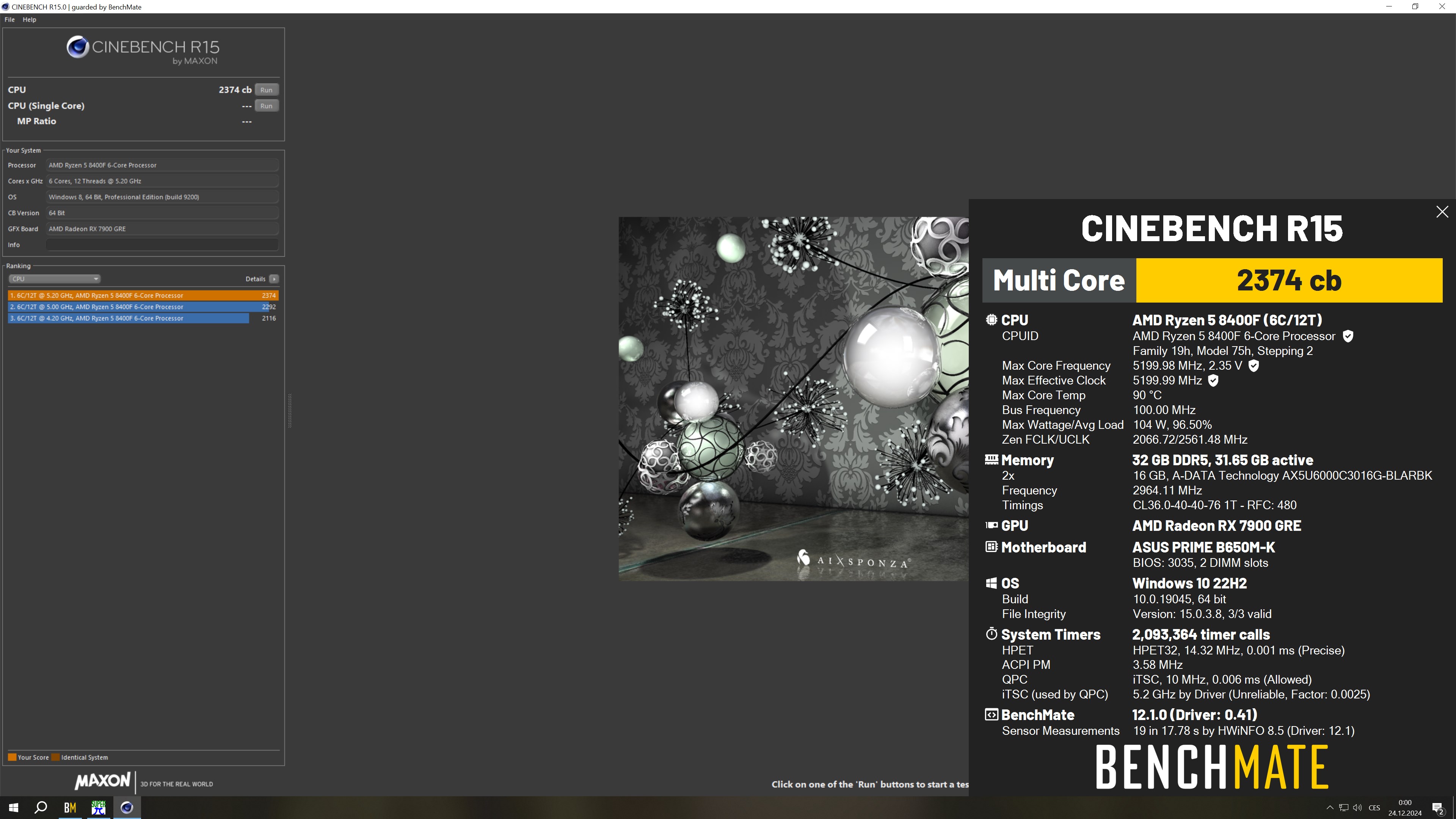1456x819 pixels.
Task: Click the CPU score 2374 cb in left panel
Action: click(235, 90)
